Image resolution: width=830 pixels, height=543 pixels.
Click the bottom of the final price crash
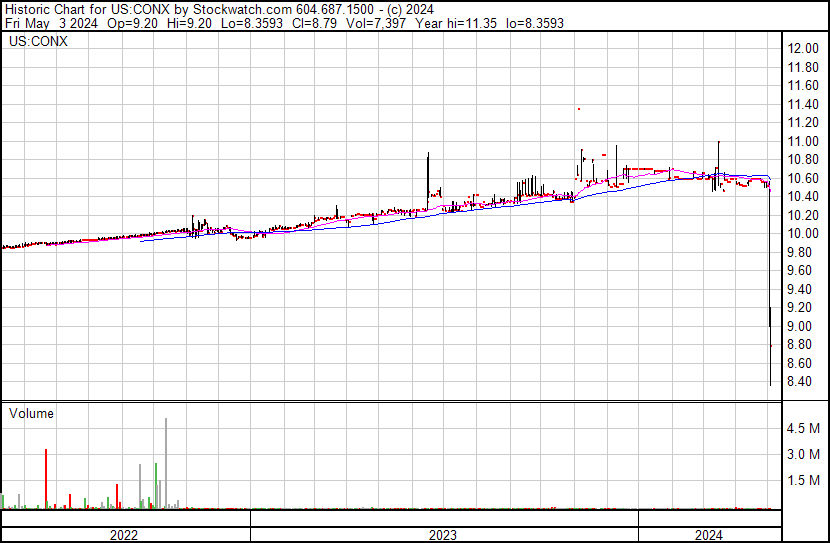[770, 383]
